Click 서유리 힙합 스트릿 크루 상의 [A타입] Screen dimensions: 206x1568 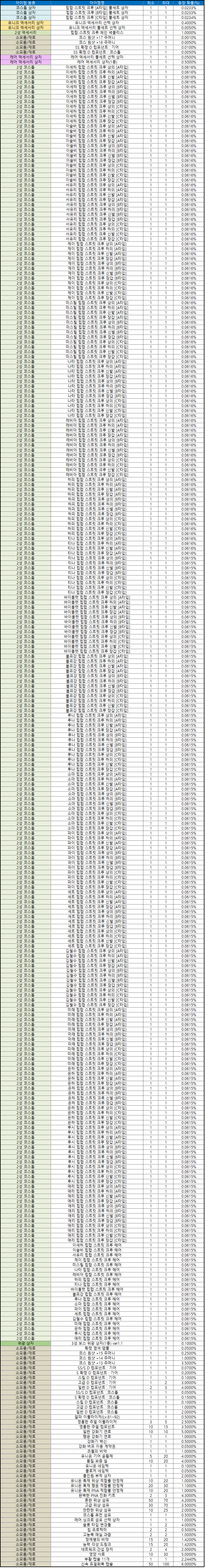pos(98,185)
